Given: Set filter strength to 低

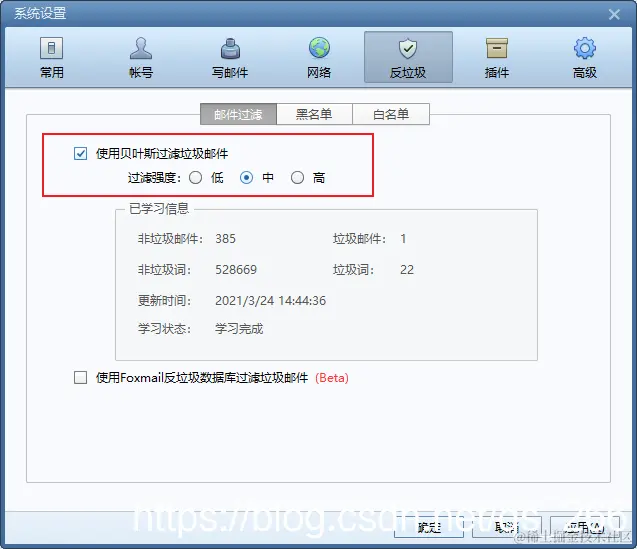Looking at the screenshot, I should pyautogui.click(x=195, y=178).
